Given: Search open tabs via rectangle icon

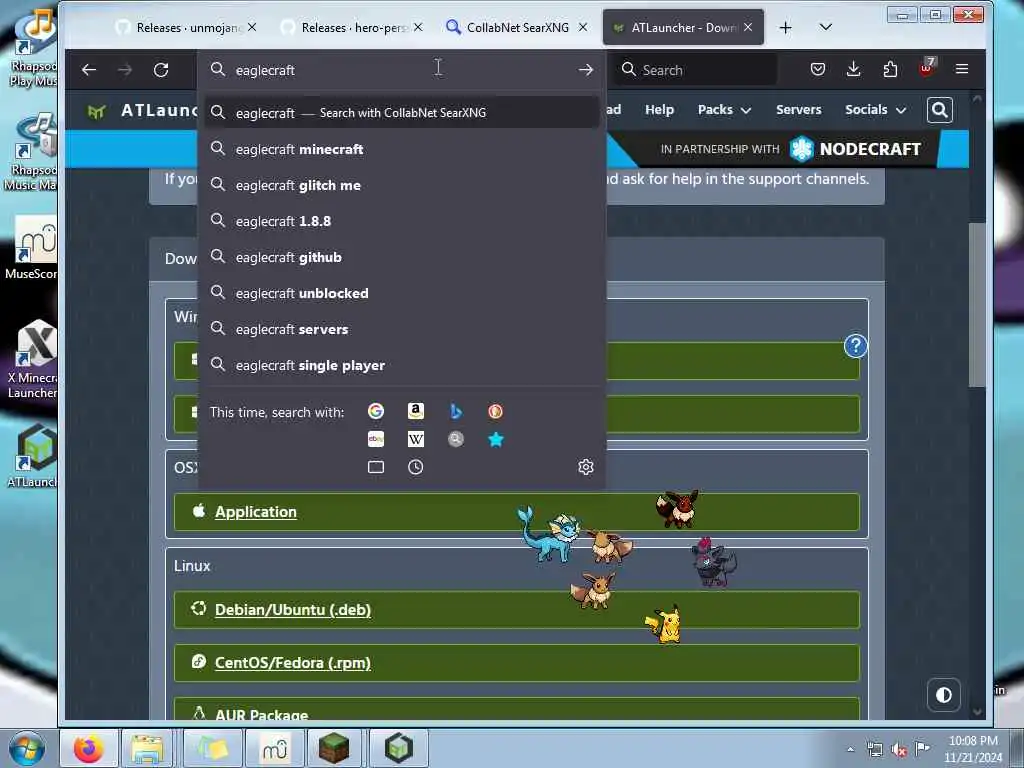Looking at the screenshot, I should [x=376, y=467].
